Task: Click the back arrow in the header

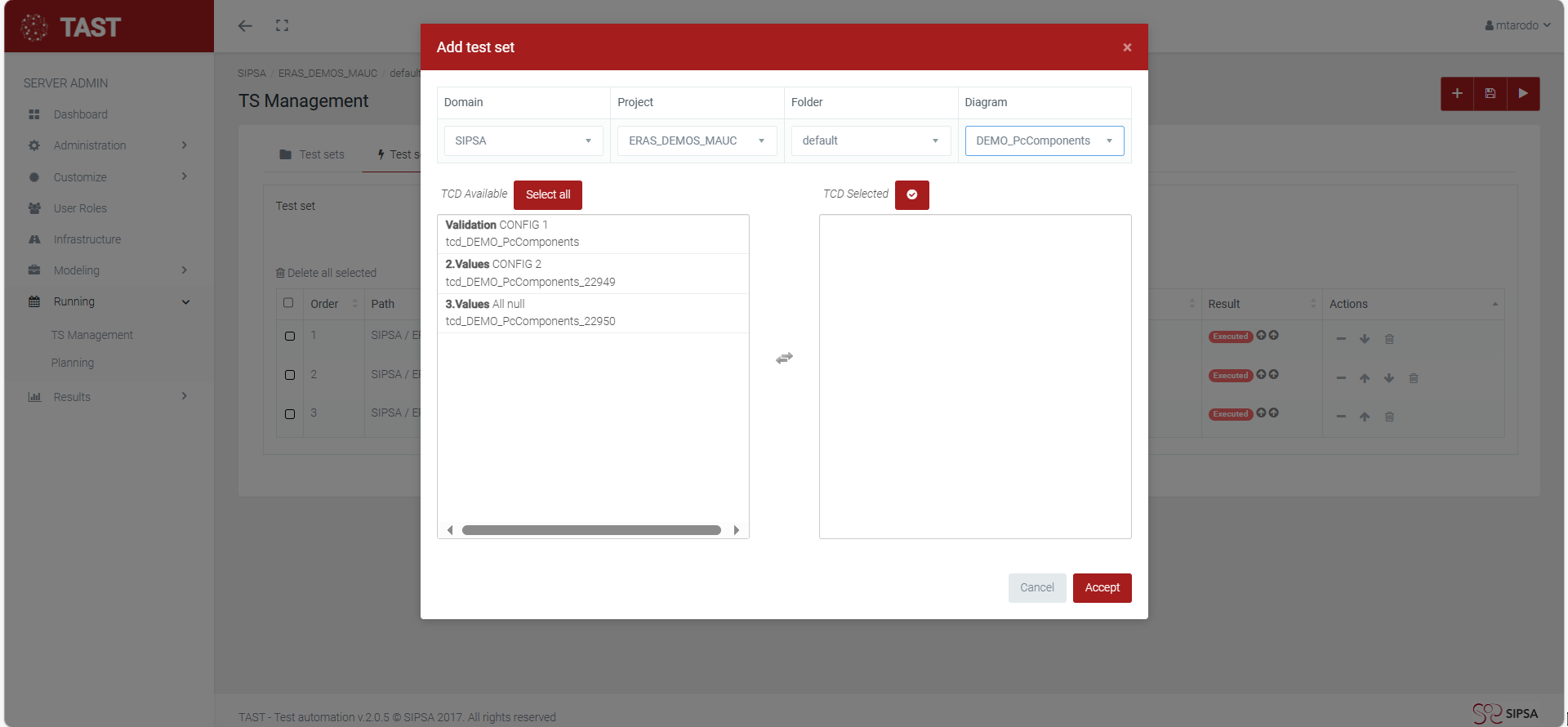Action: point(245,26)
